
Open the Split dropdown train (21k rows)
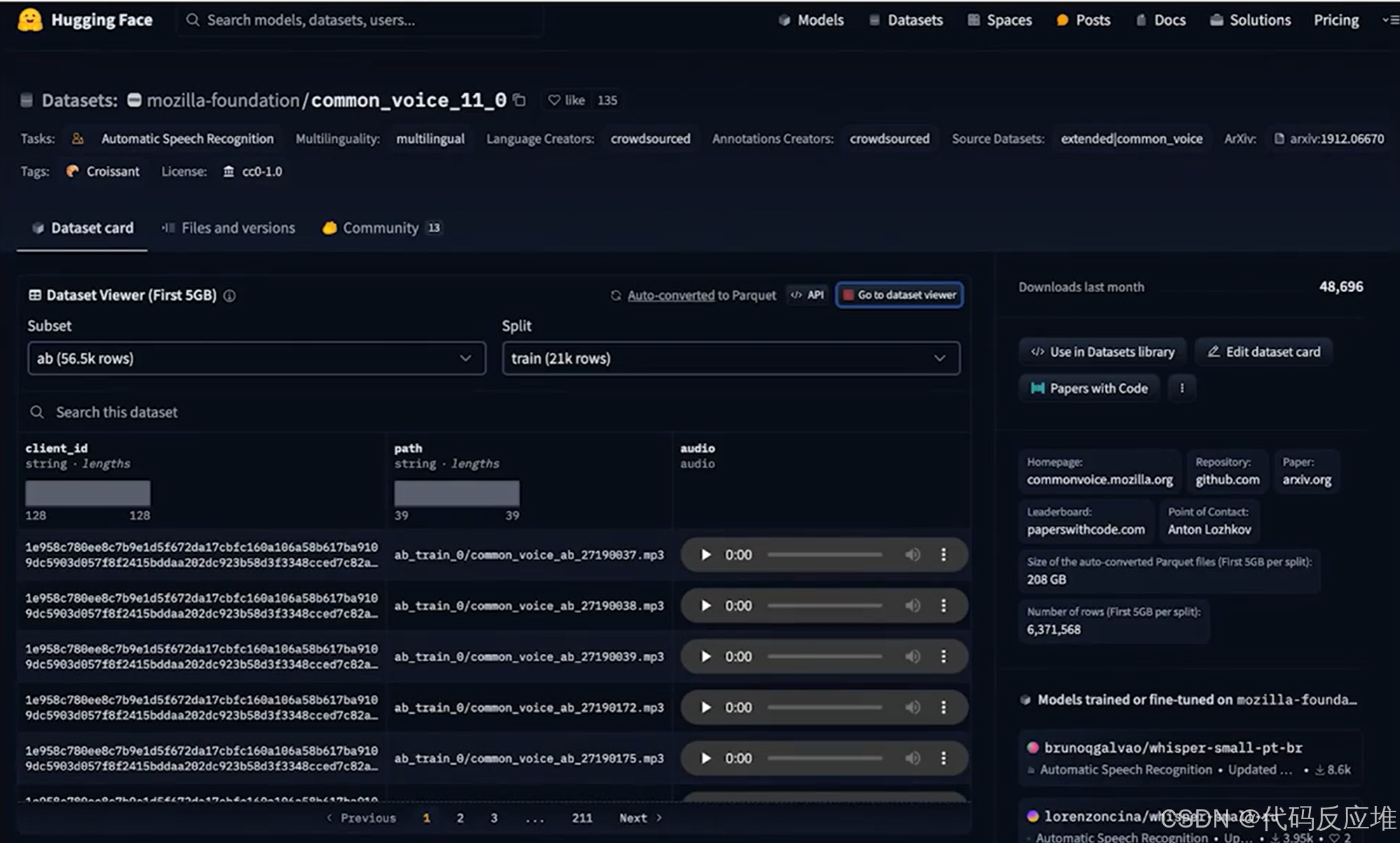click(730, 358)
